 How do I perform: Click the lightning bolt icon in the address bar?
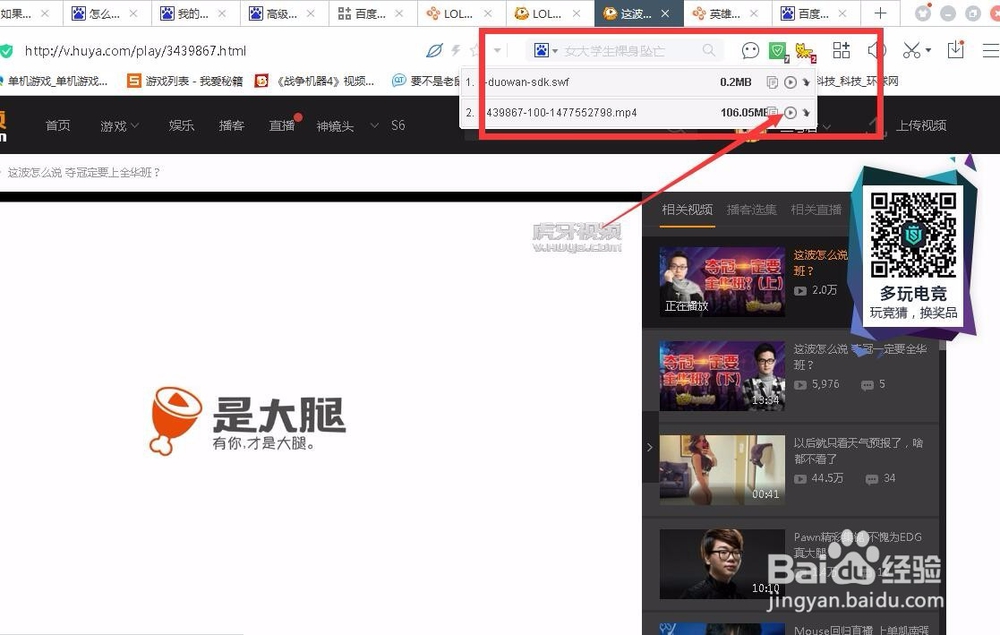tap(455, 50)
